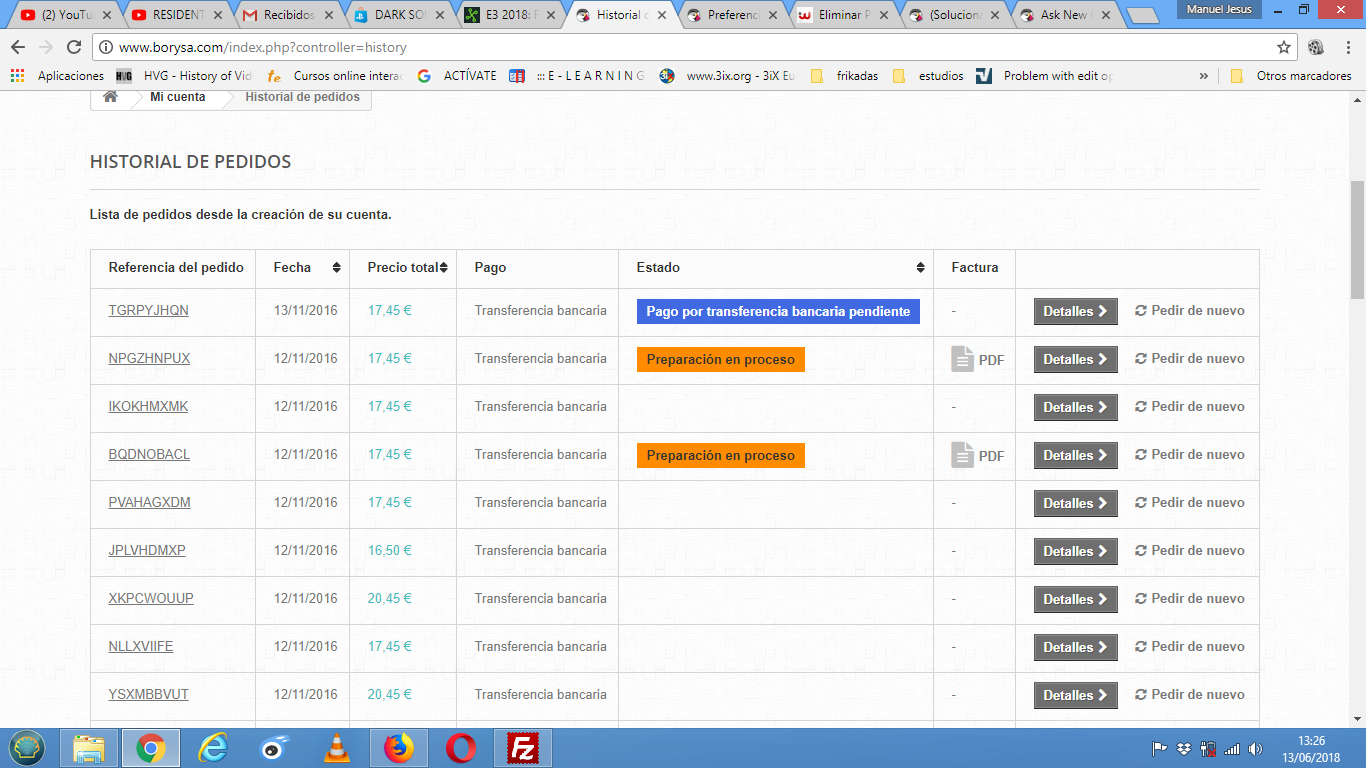
Task: Go to Mi cuenta breadcrumb
Action: 178,97
